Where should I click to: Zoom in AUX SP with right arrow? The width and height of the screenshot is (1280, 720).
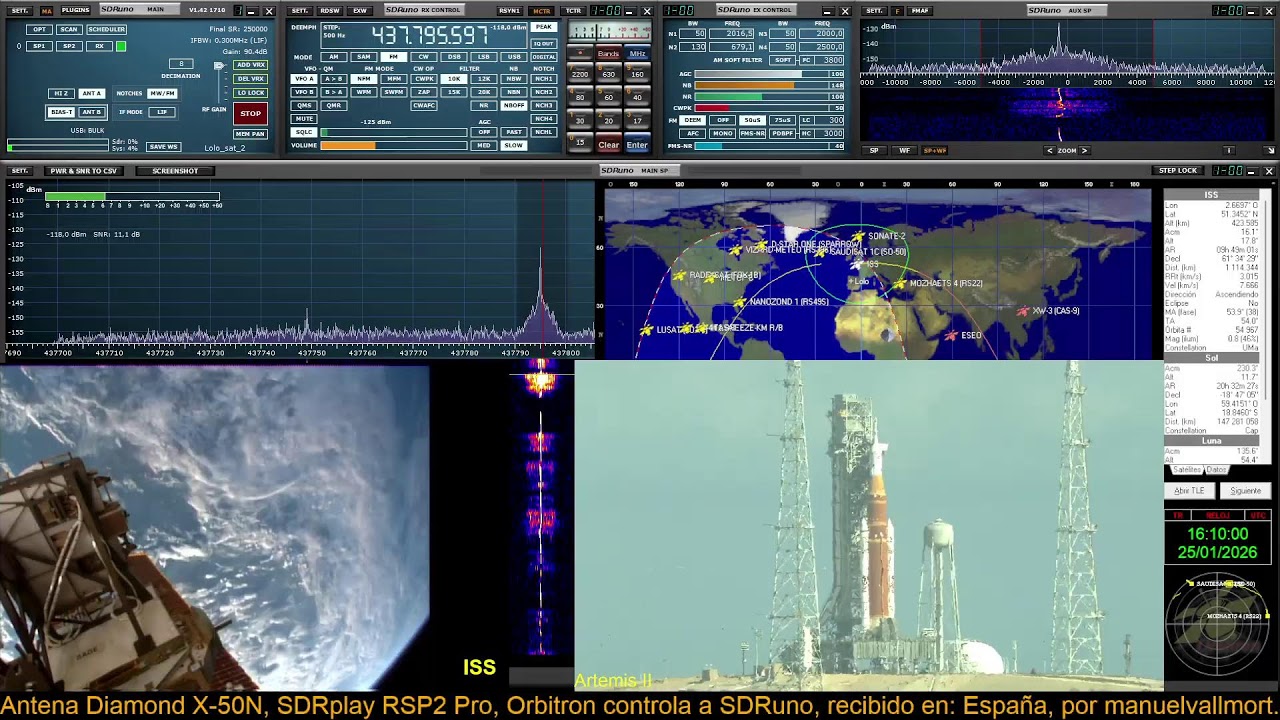point(1084,151)
